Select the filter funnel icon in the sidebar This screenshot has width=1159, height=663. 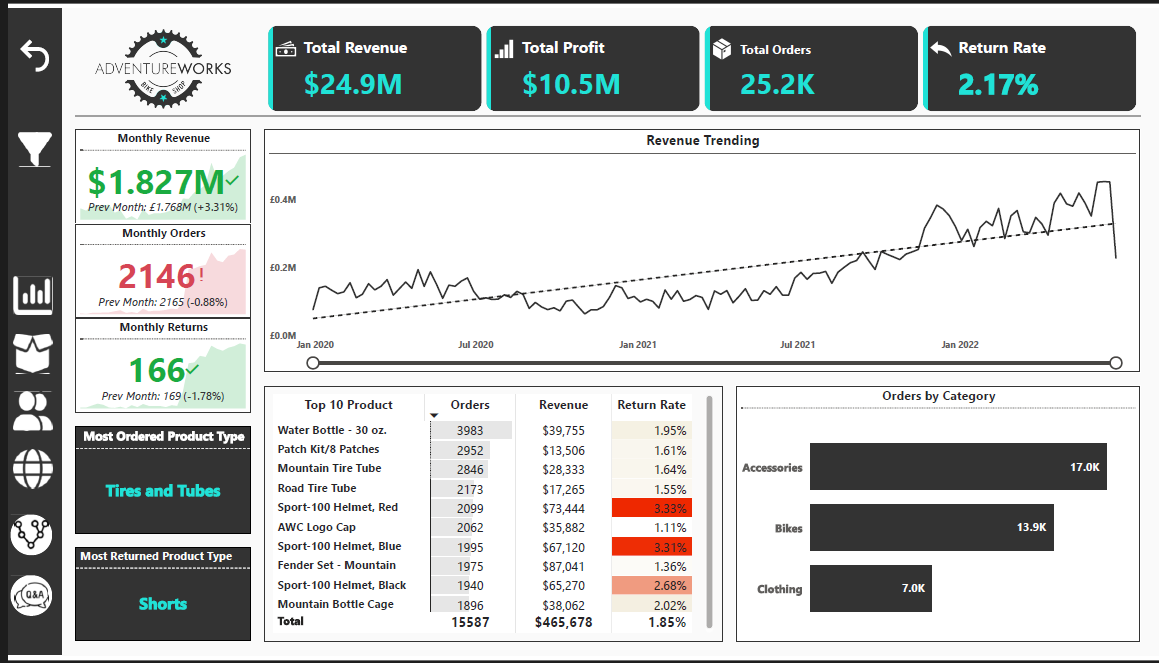point(33,148)
